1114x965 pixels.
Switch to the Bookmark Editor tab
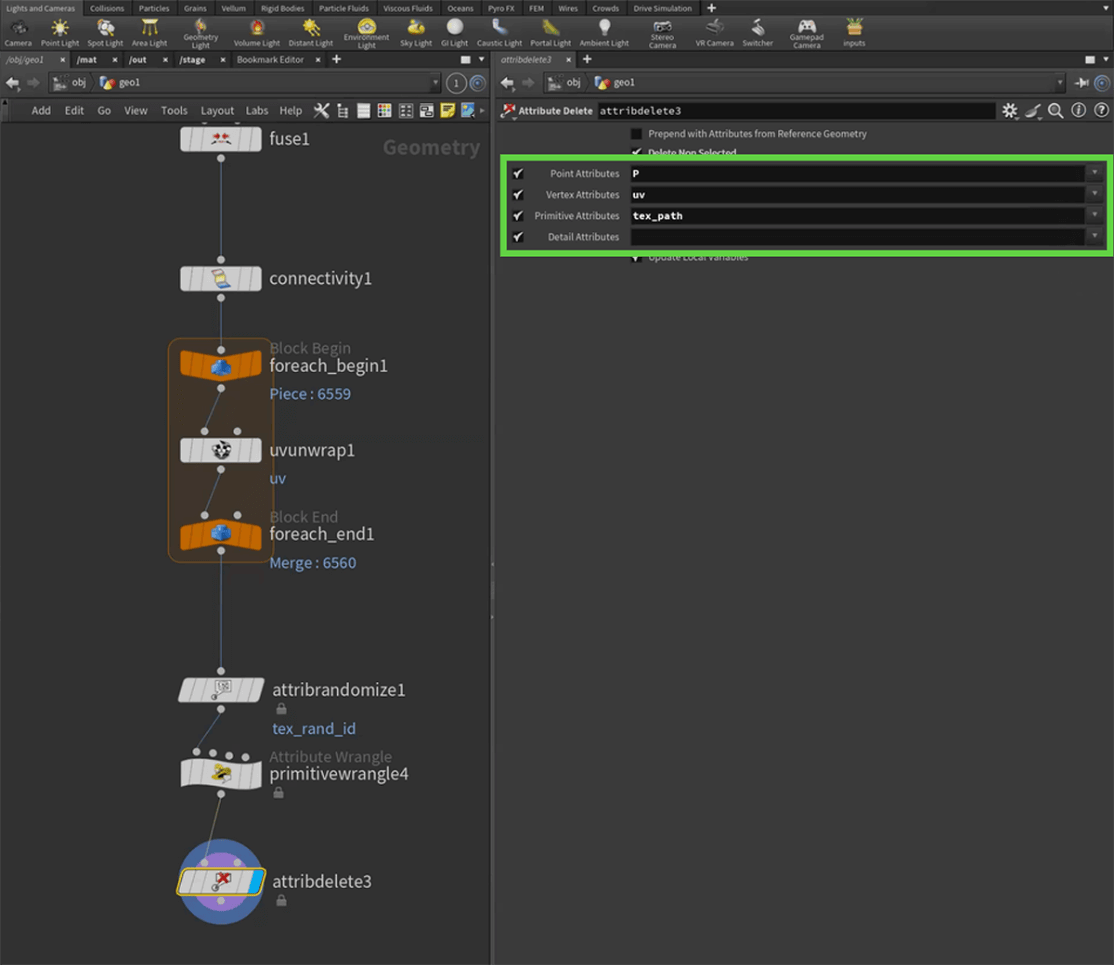coord(270,60)
